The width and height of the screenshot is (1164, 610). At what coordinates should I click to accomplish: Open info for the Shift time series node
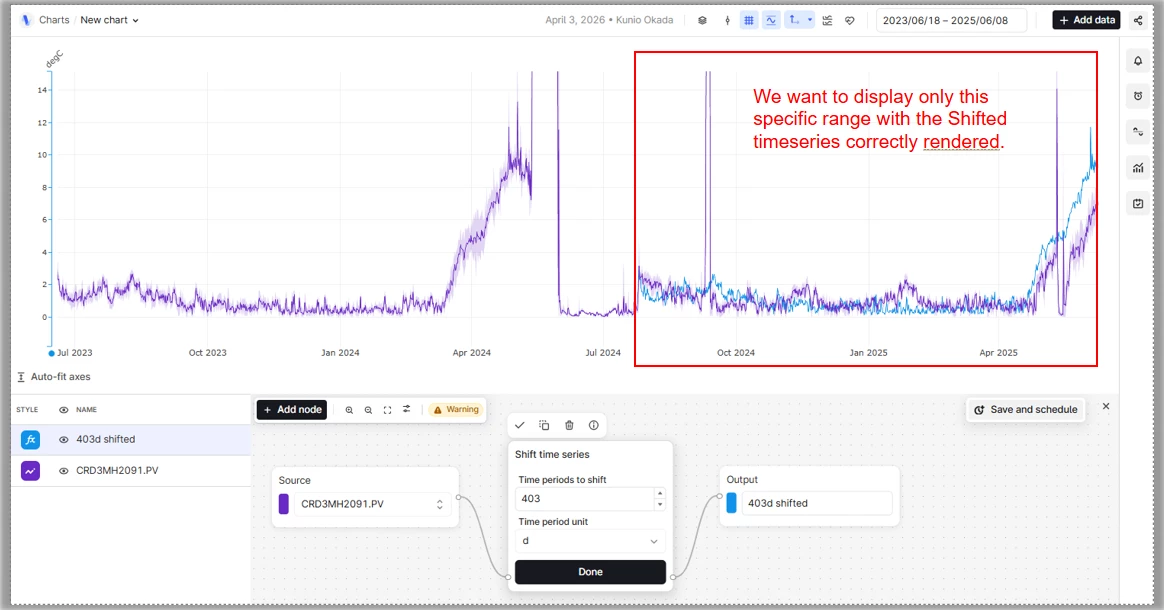(594, 425)
